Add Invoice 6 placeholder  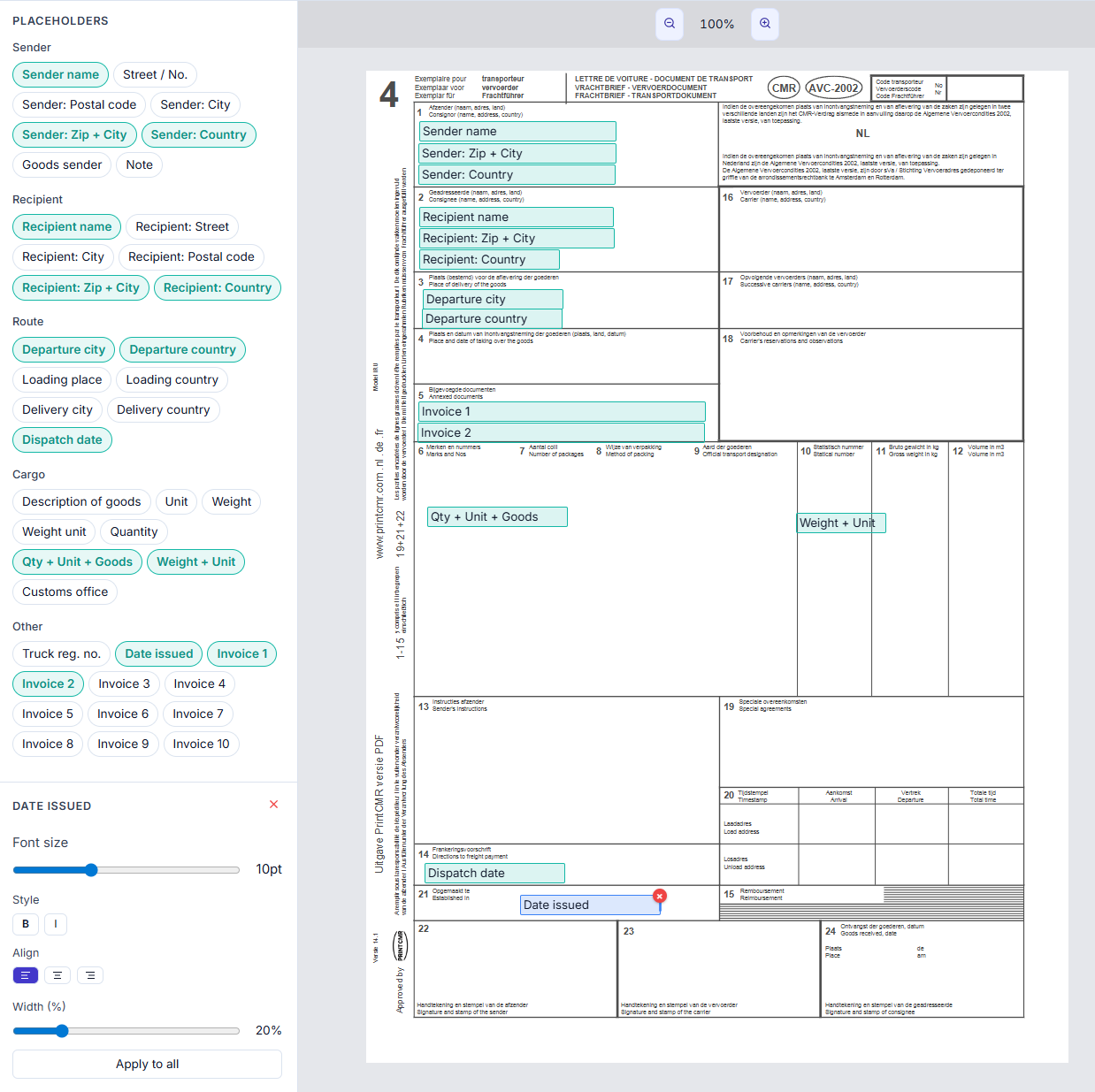123,714
